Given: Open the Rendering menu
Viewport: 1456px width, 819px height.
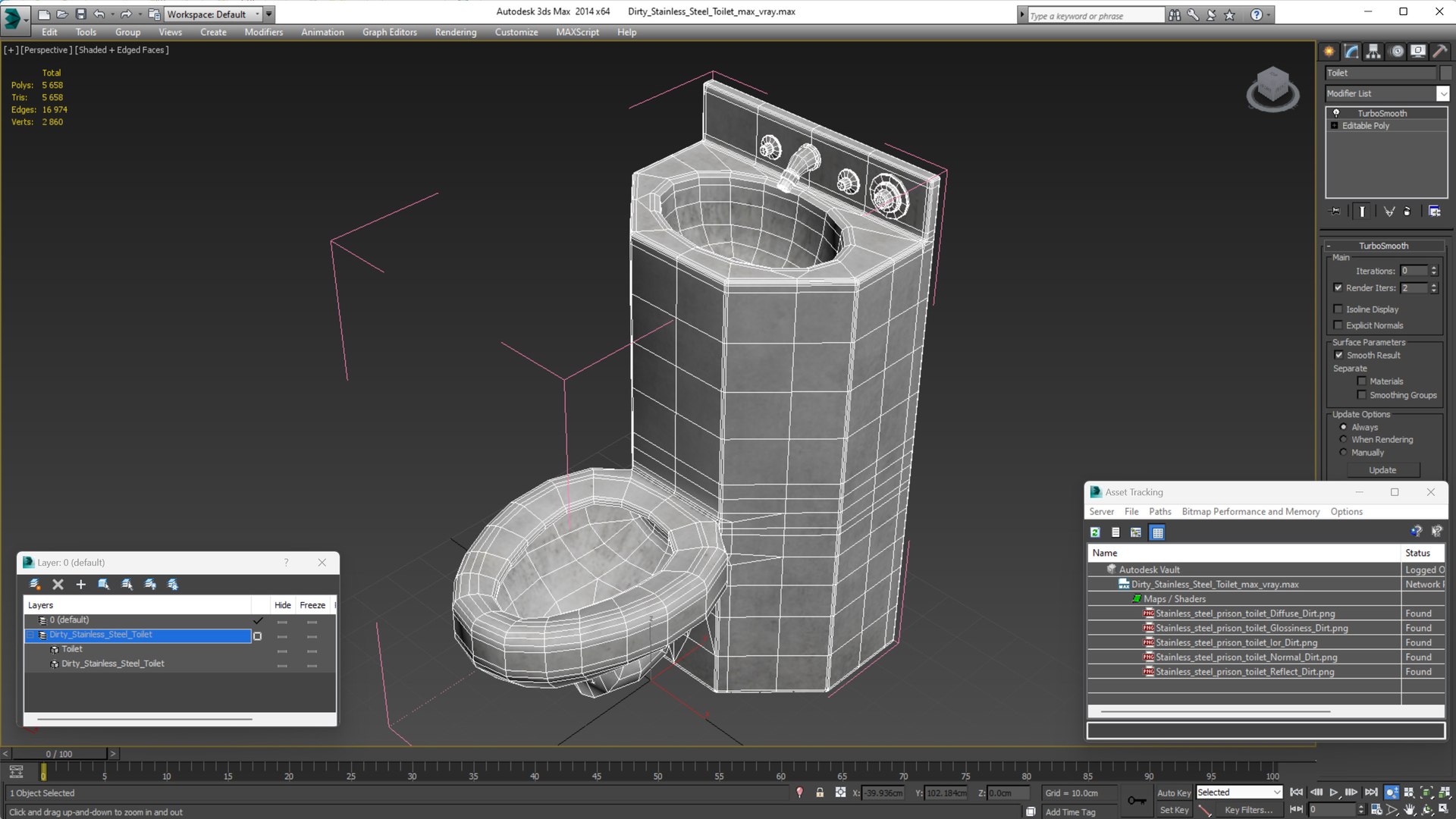Looking at the screenshot, I should pos(455,32).
